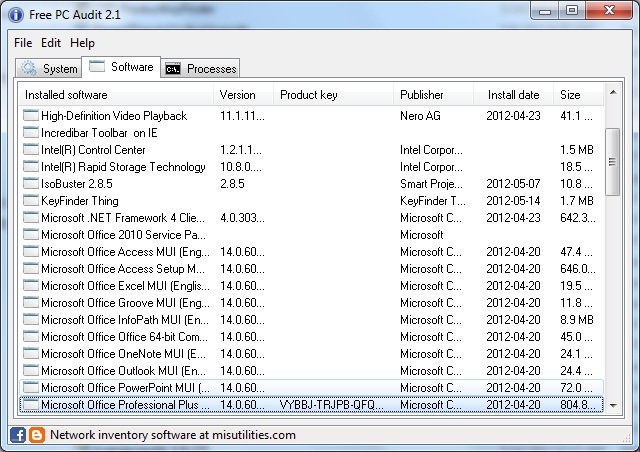Sort by Publisher column header
640x452 pixels.
point(433,95)
